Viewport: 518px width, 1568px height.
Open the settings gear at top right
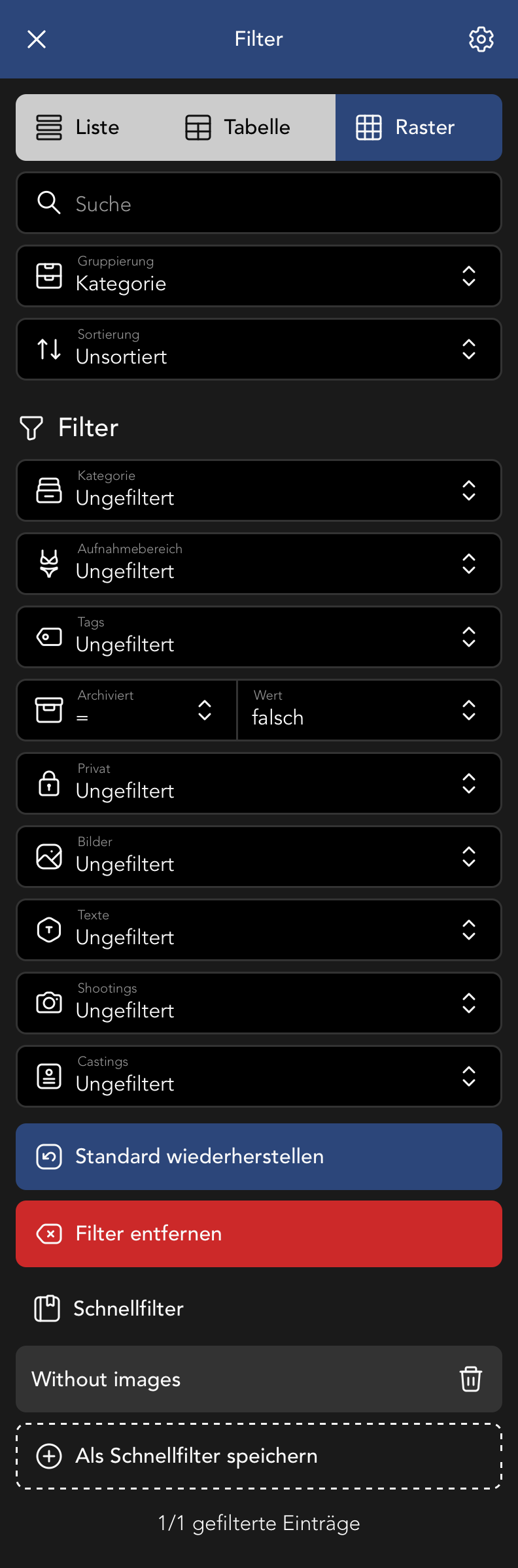pos(480,39)
